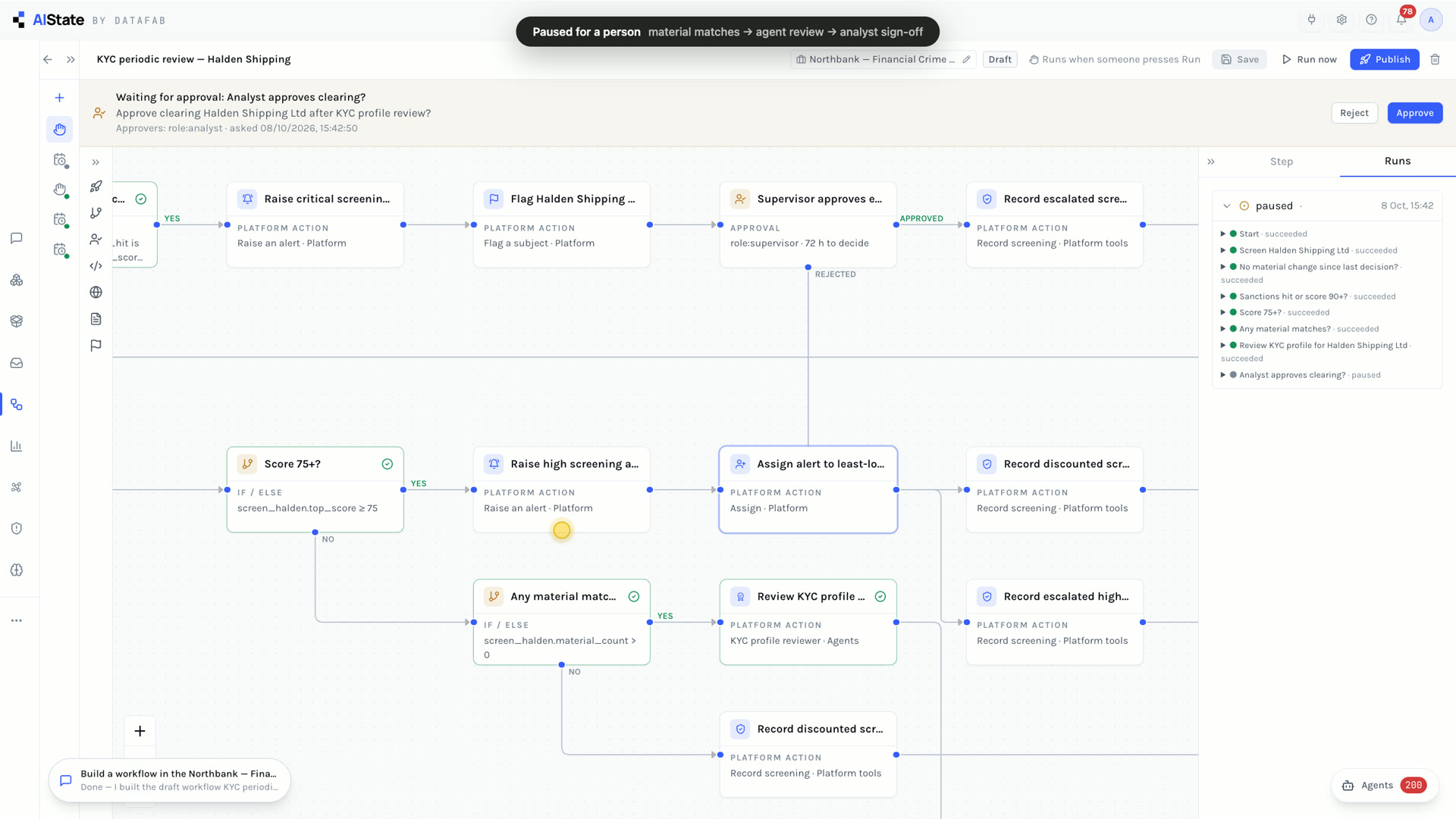The image size is (1456, 819).
Task: Open the Build a workflow chat bubble
Action: [x=170, y=780]
